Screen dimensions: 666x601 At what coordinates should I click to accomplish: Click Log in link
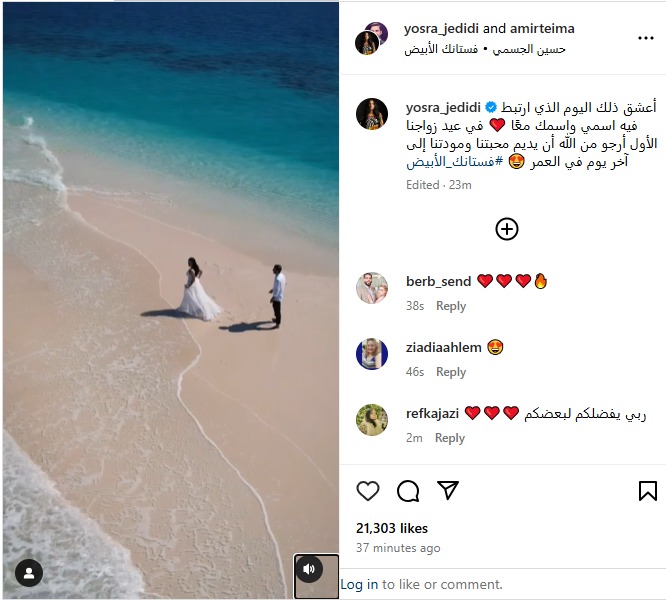click(x=359, y=584)
